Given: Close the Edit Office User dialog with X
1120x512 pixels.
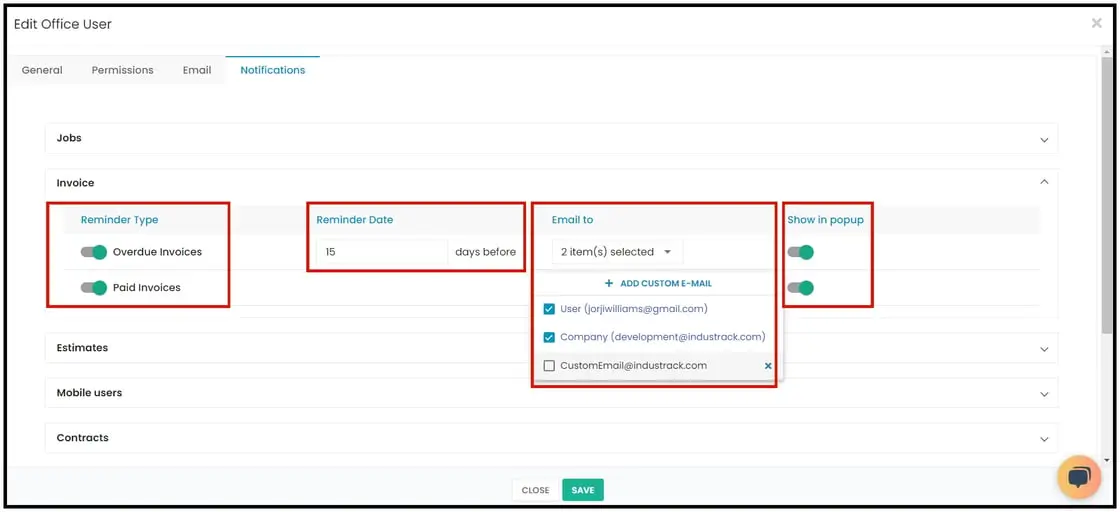Looking at the screenshot, I should pos(1096,24).
